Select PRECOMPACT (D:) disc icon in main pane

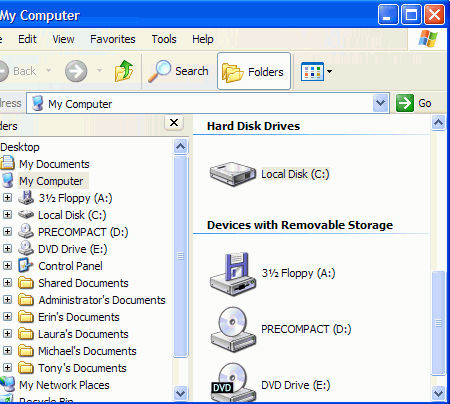pos(233,330)
